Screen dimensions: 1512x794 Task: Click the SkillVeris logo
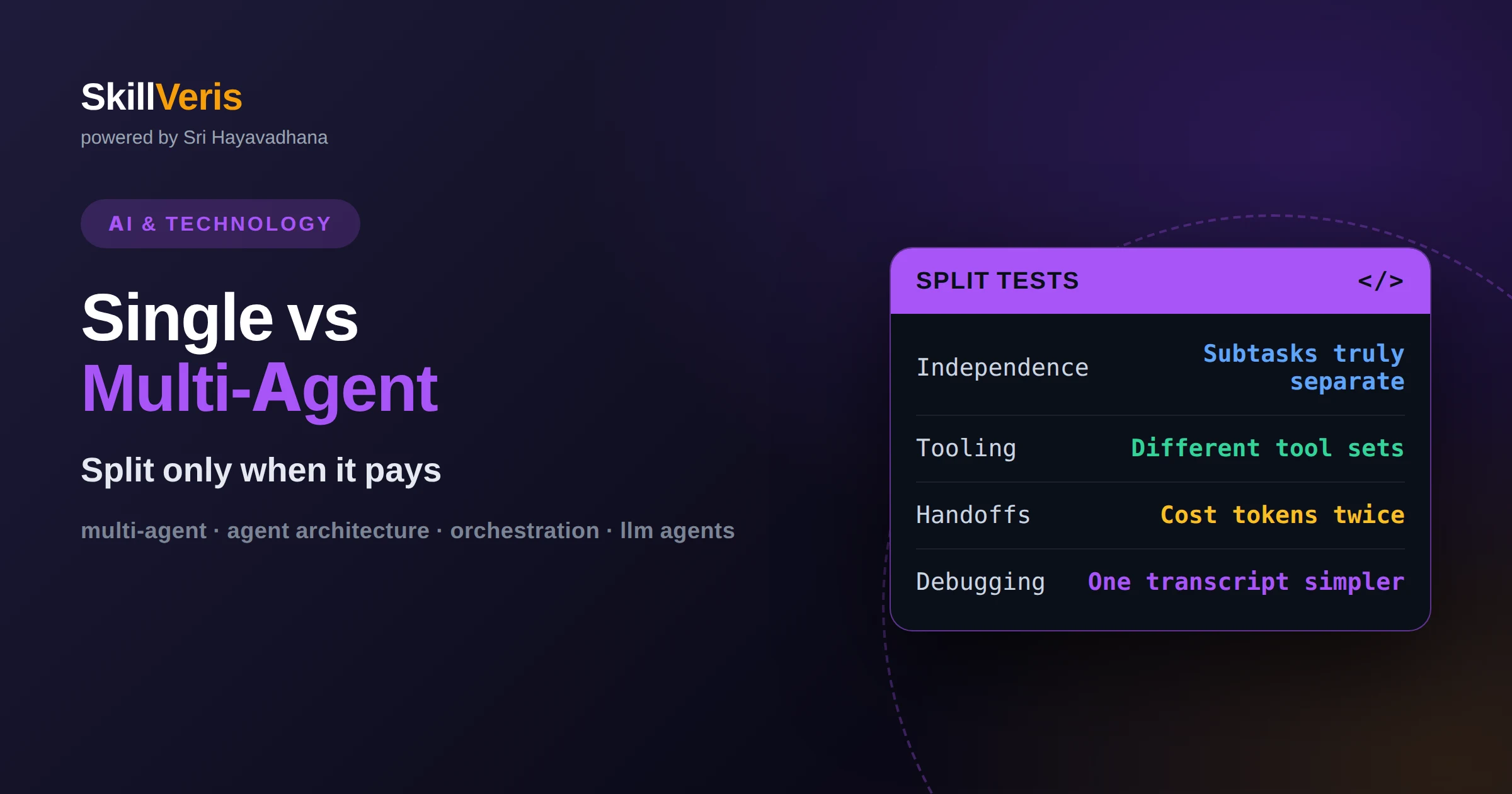(x=161, y=97)
